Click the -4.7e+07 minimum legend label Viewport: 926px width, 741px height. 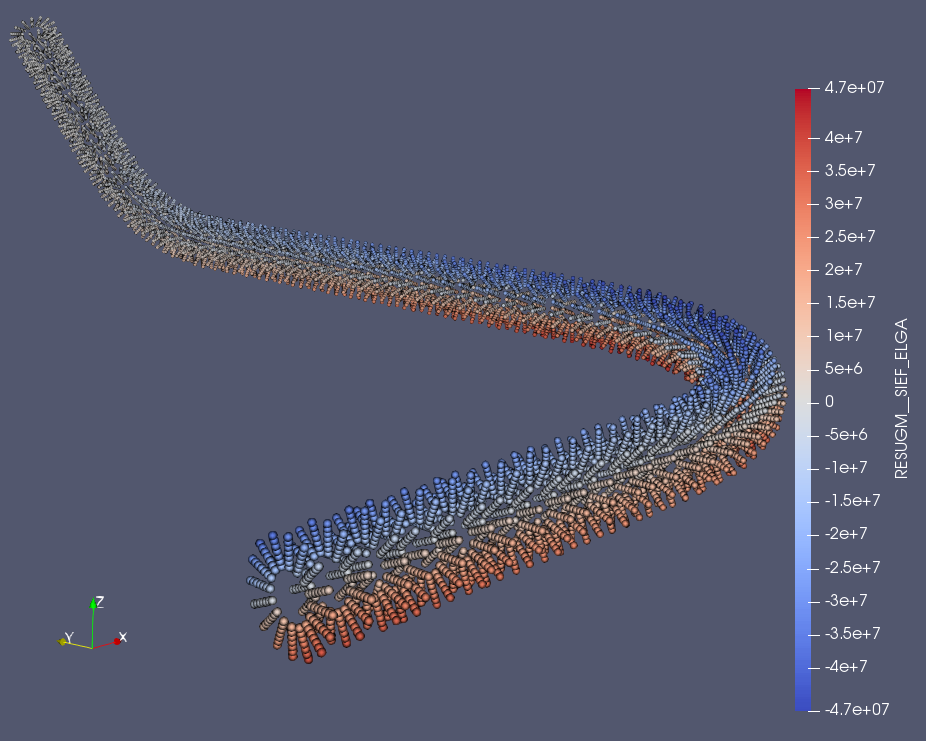tap(856, 709)
